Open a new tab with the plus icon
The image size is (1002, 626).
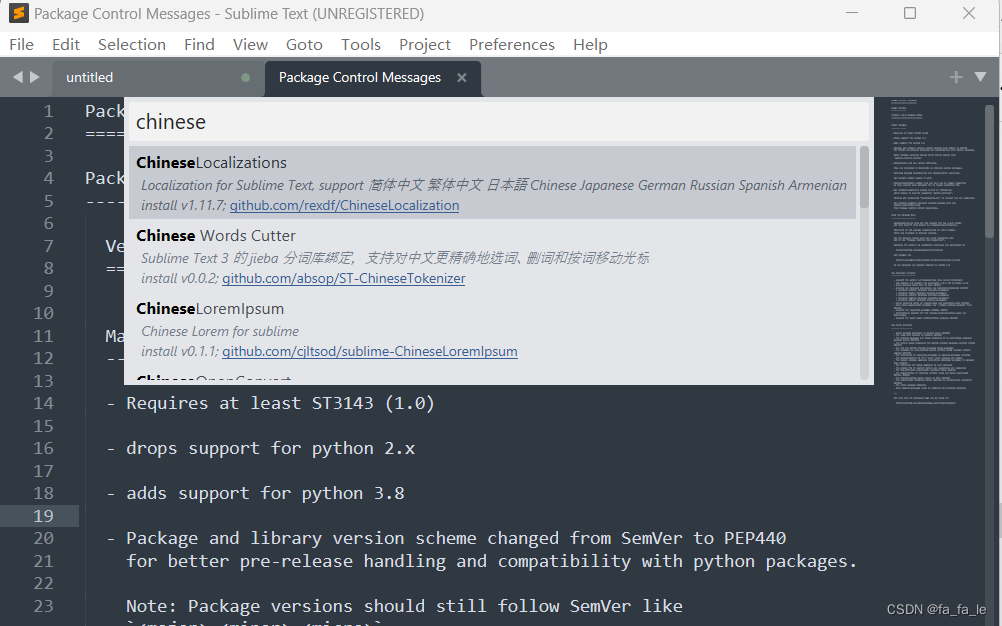click(956, 77)
